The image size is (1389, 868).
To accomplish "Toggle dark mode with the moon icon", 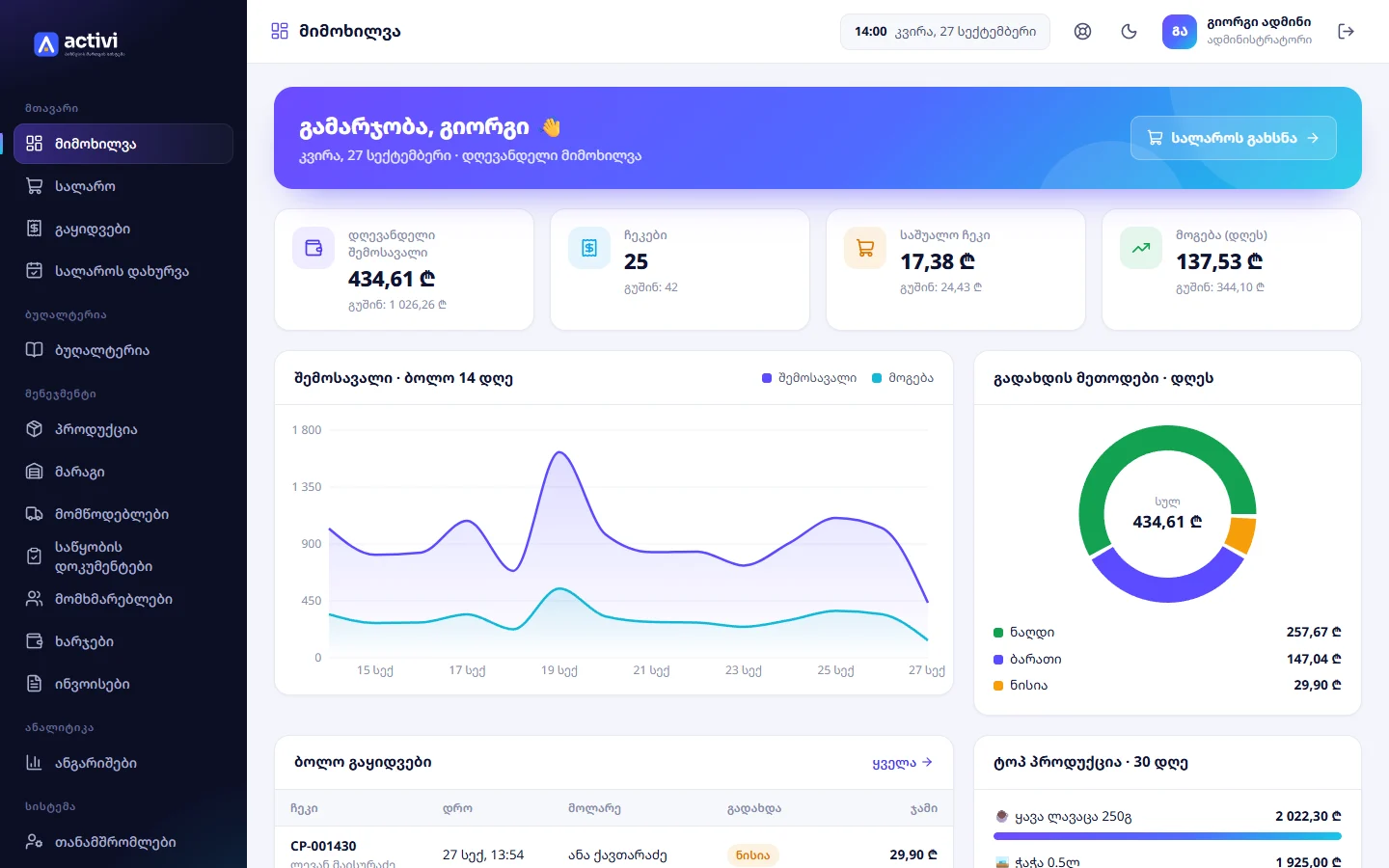I will (x=1129, y=32).
